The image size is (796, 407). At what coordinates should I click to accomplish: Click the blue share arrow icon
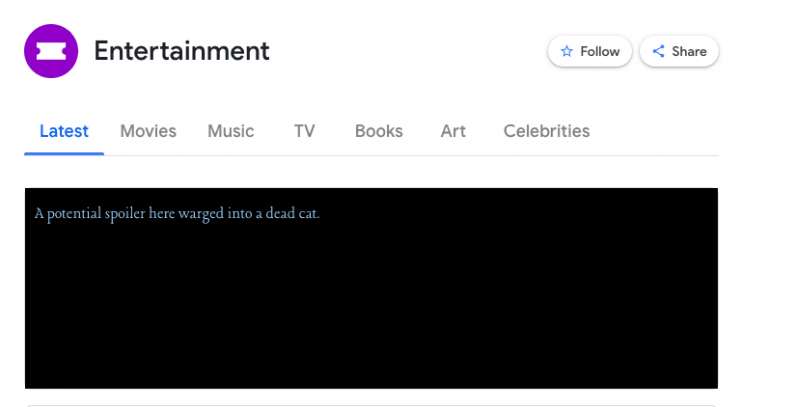click(658, 51)
